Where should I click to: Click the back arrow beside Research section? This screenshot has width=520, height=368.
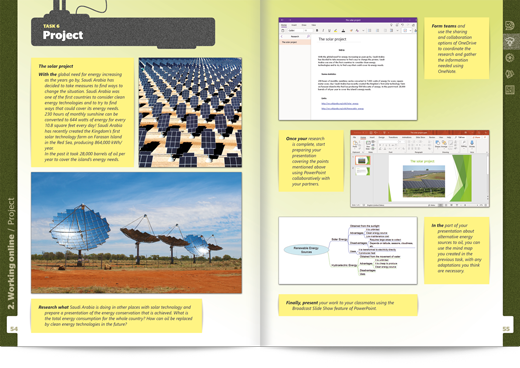coord(282,36)
